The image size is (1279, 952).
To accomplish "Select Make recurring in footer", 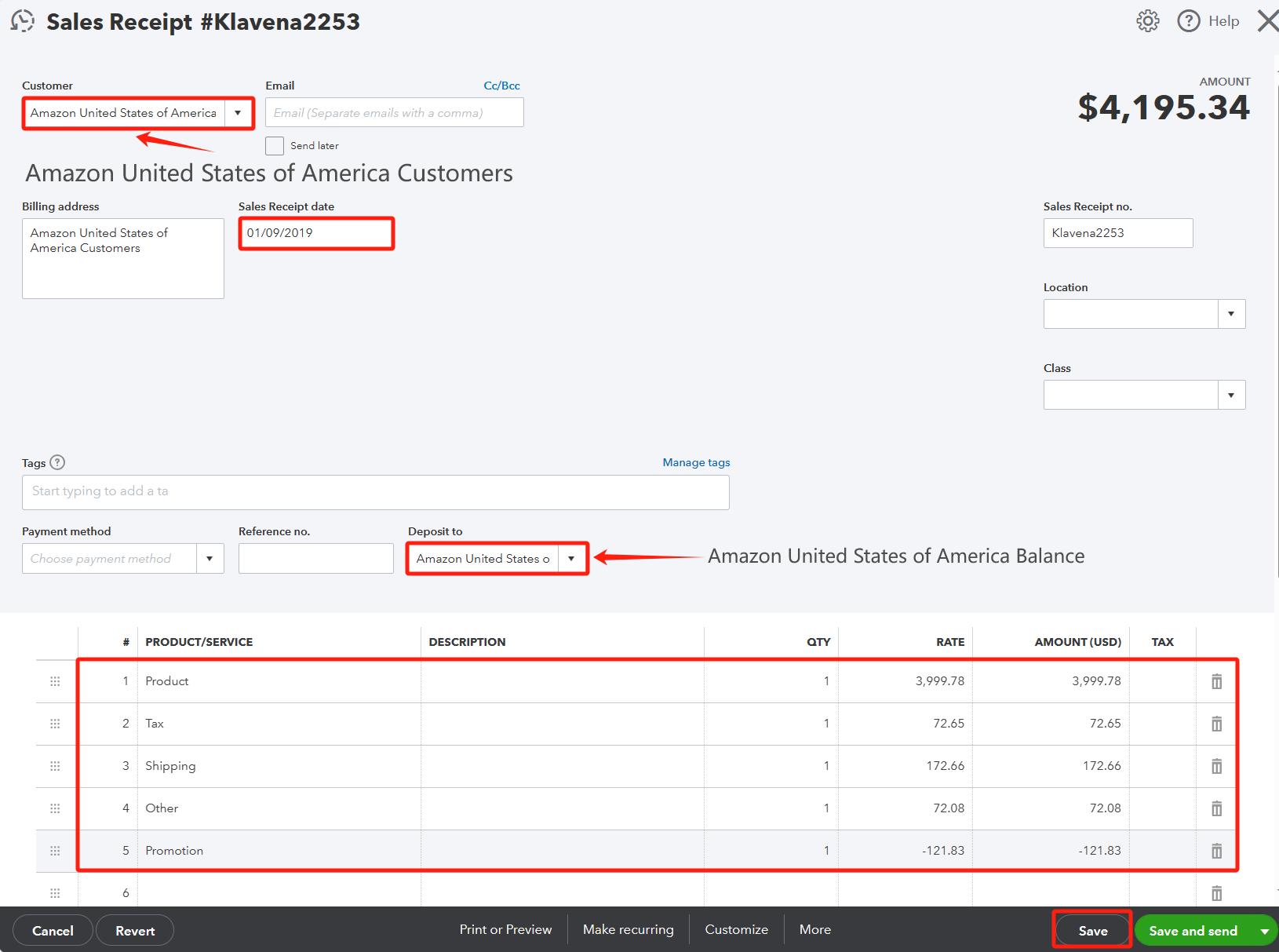I will pyautogui.click(x=628, y=929).
